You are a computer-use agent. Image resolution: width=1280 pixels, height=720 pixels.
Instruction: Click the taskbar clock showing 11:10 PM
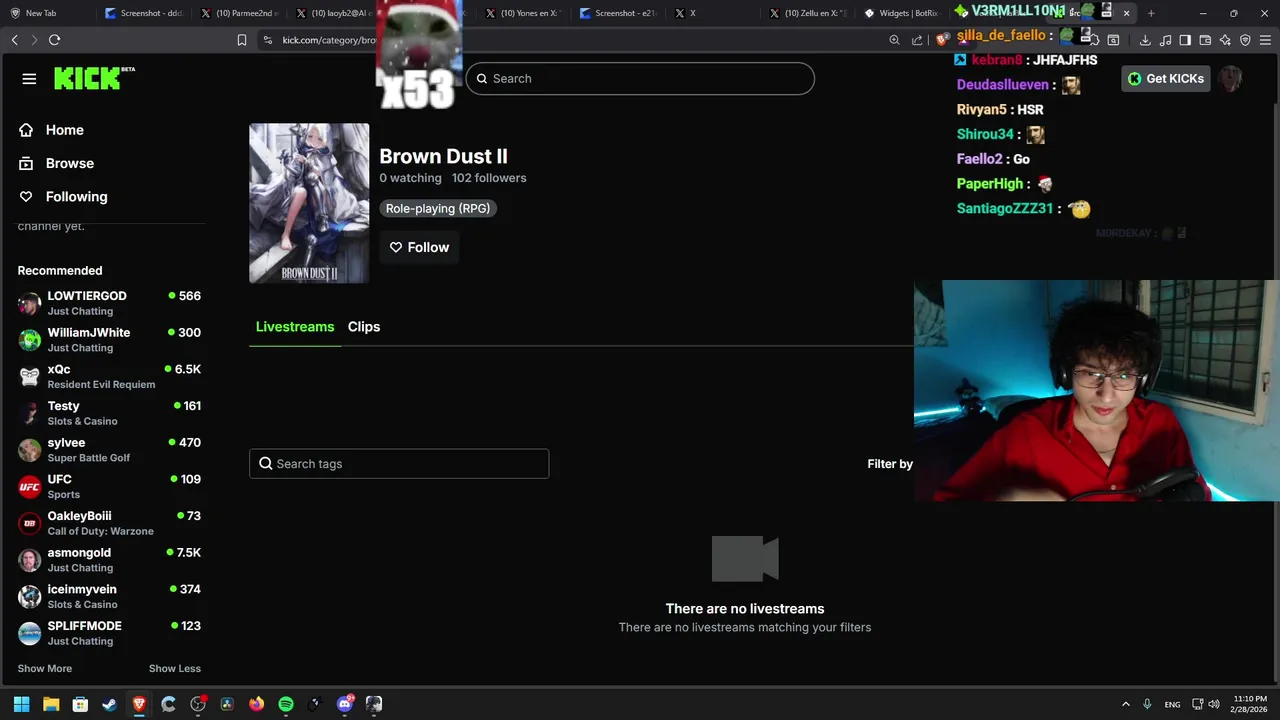pyautogui.click(x=1250, y=704)
